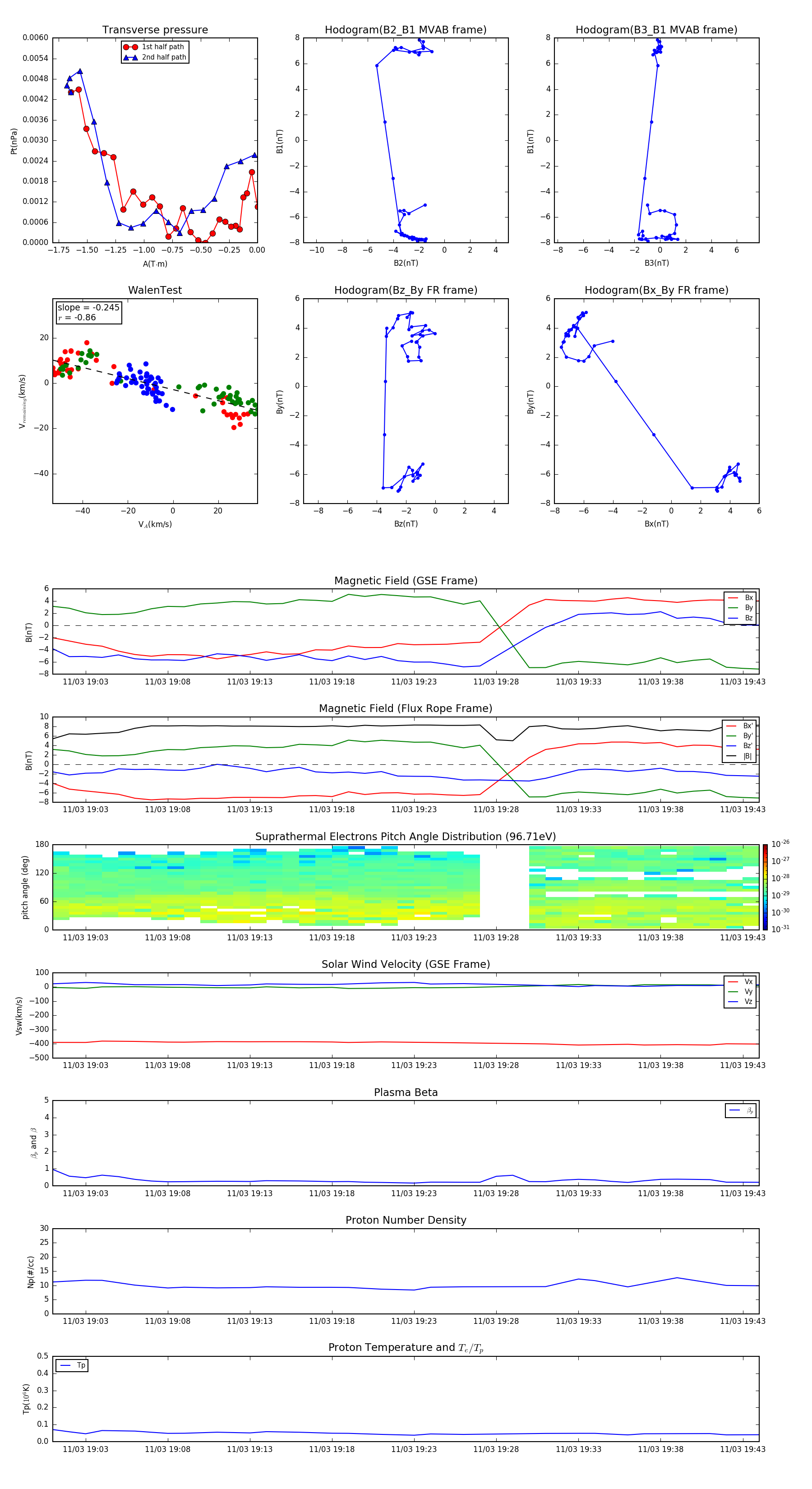Click the "Proton Number Density" title
The height and width of the screenshot is (1489, 812).
(x=406, y=1220)
